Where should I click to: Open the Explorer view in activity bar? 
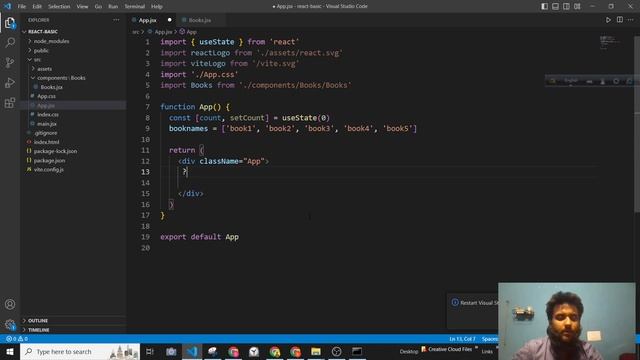pyautogui.click(x=10, y=23)
